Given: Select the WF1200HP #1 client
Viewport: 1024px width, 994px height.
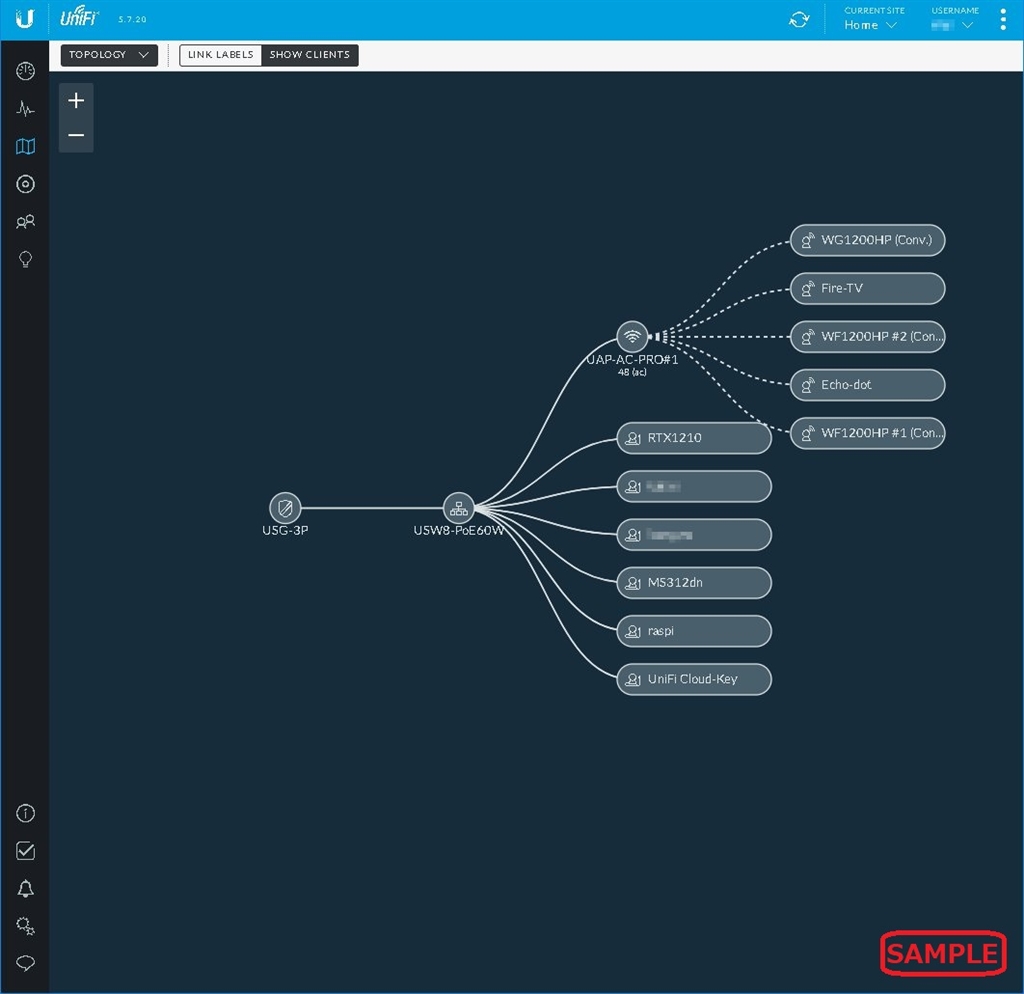Looking at the screenshot, I should click(x=867, y=433).
